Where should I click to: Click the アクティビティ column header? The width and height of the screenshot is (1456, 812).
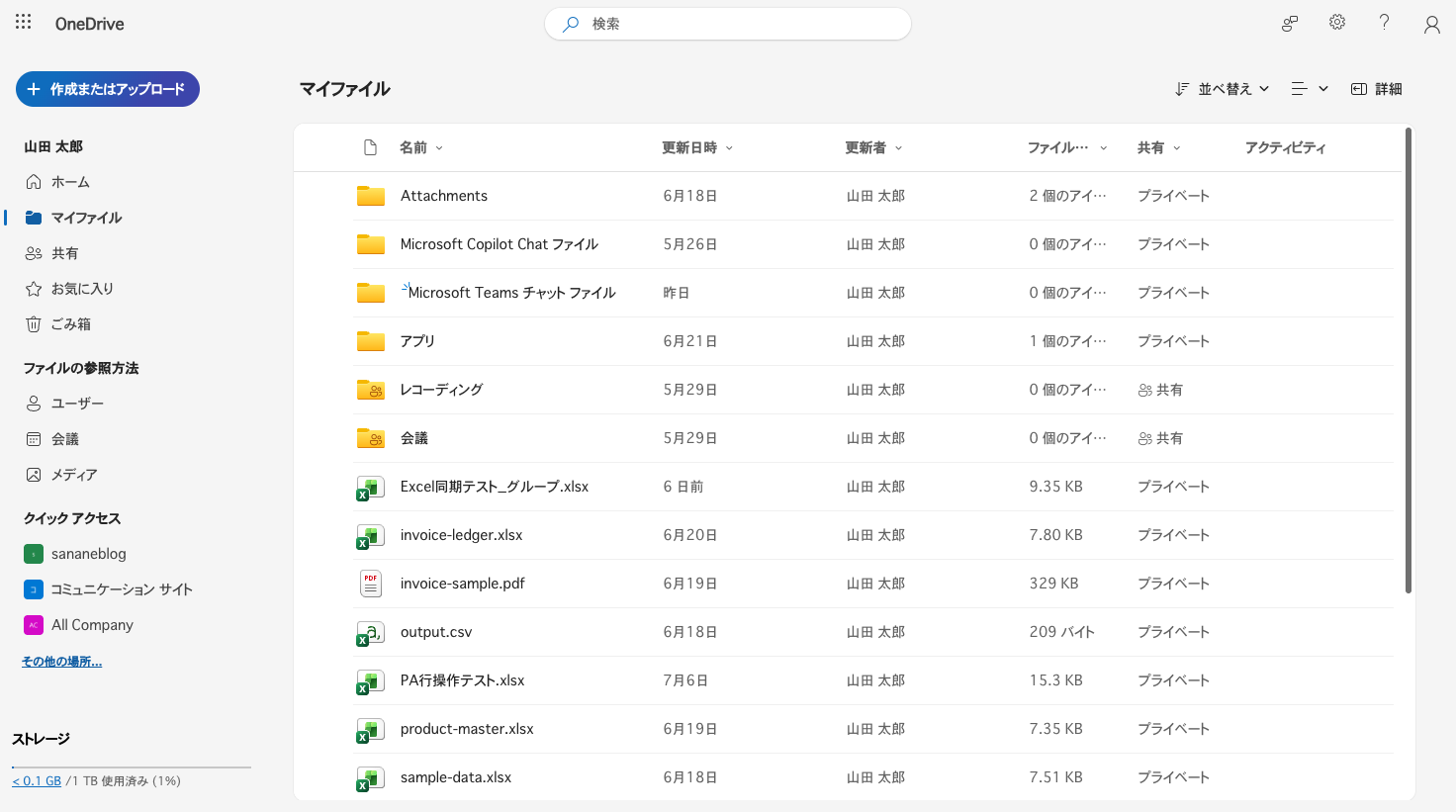point(1285,147)
